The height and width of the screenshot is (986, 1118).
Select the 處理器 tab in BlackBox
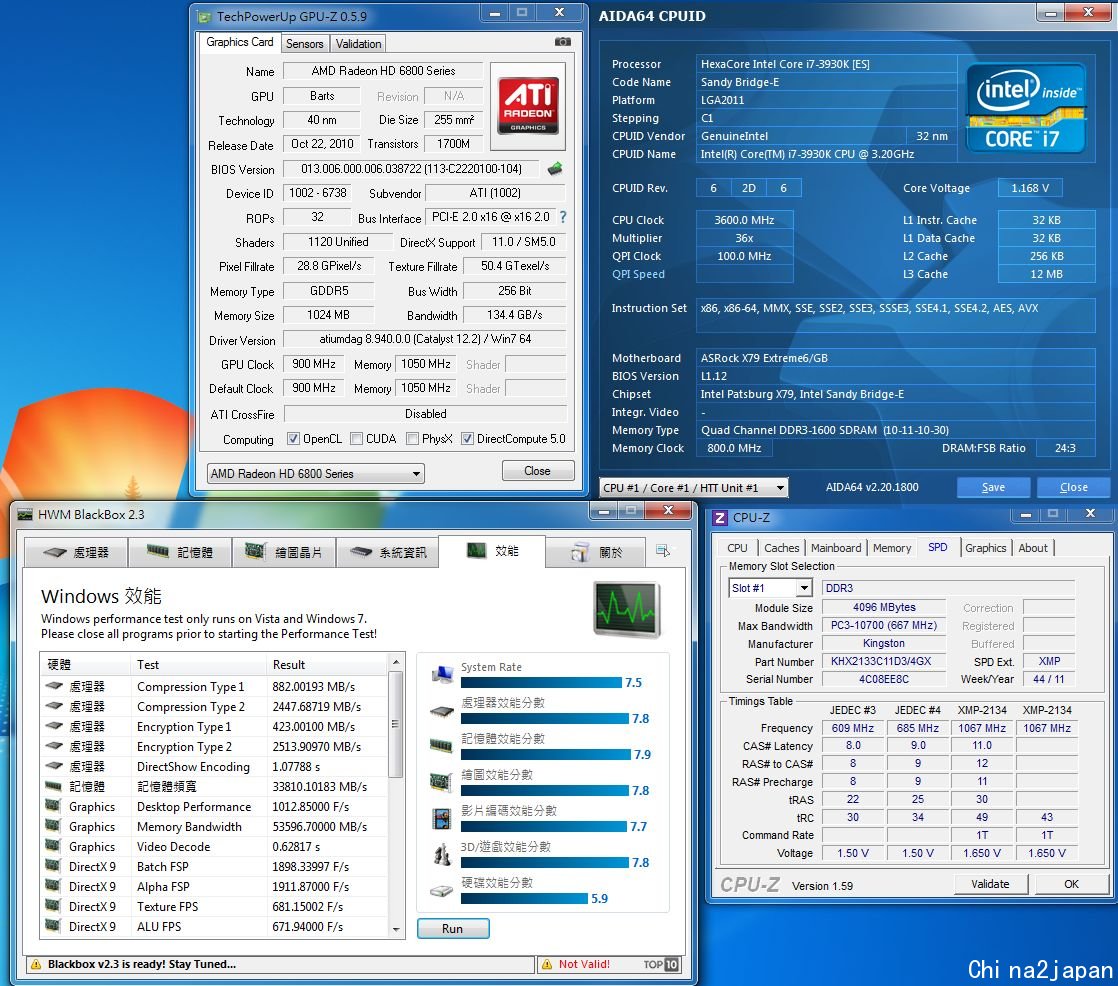(76, 553)
